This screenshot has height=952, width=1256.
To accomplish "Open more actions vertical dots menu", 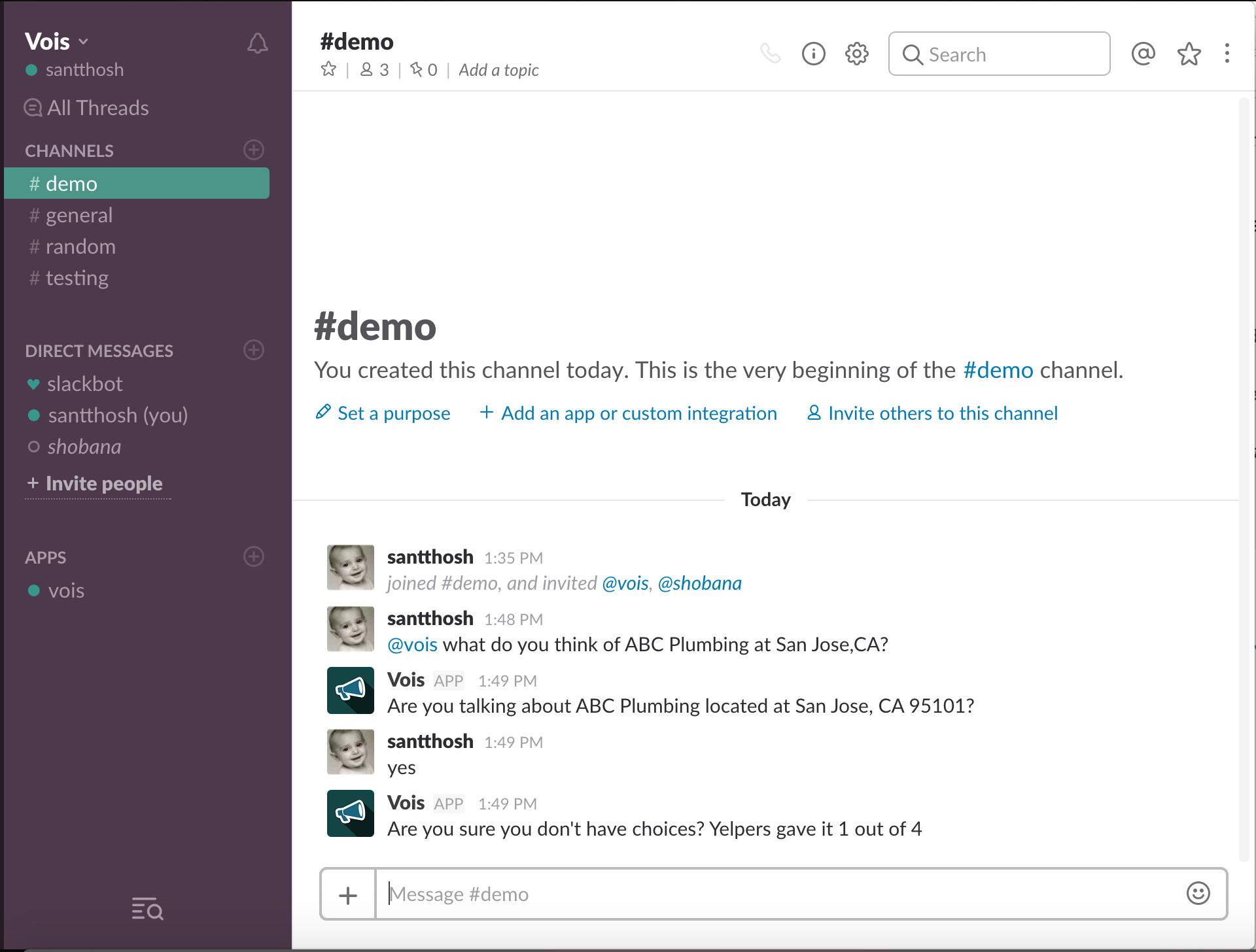I will 1227,54.
